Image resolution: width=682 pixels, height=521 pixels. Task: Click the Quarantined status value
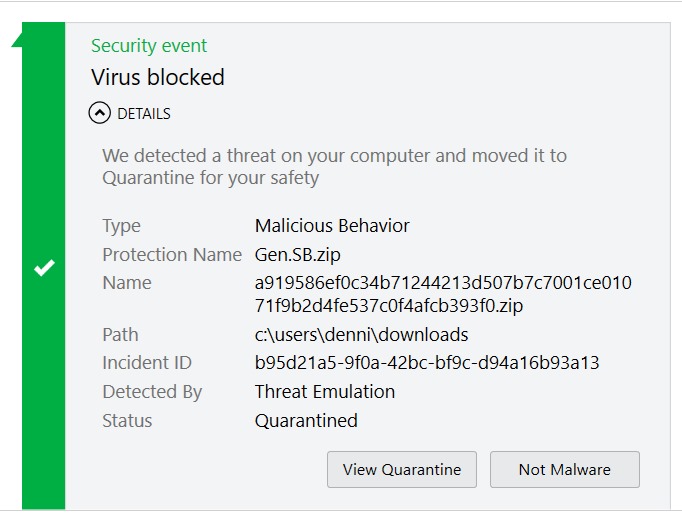click(x=306, y=420)
